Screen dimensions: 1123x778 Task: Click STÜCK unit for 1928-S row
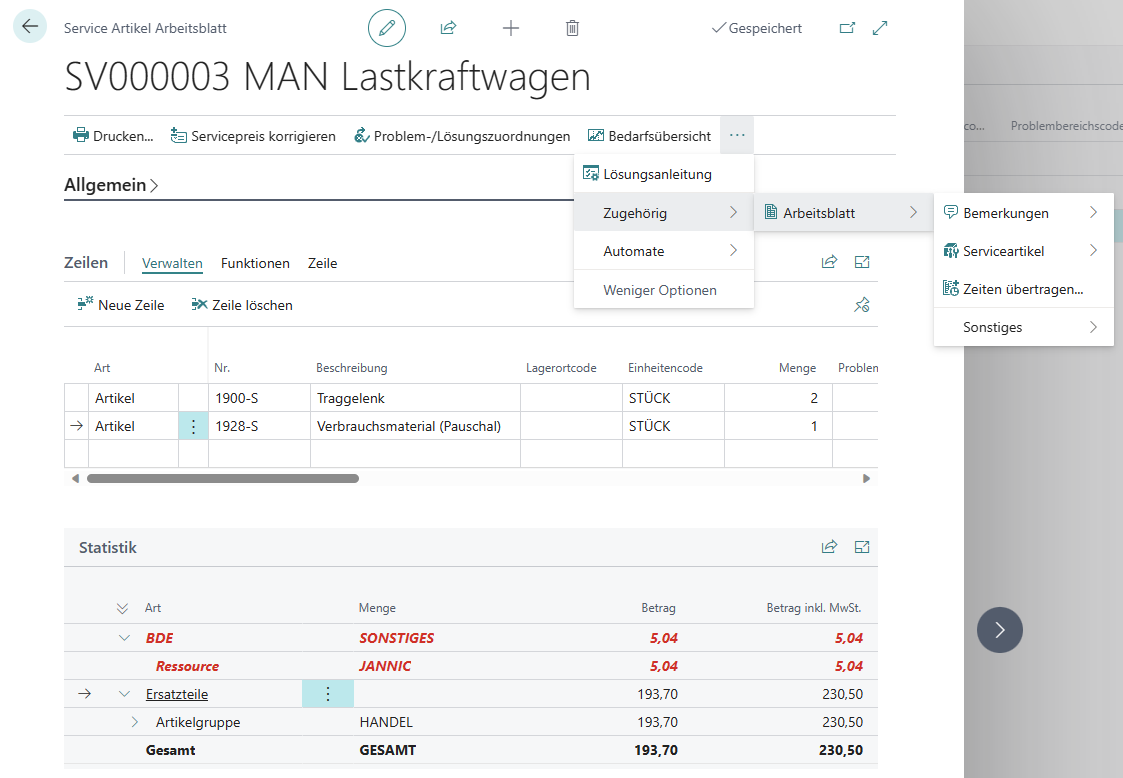pos(673,426)
